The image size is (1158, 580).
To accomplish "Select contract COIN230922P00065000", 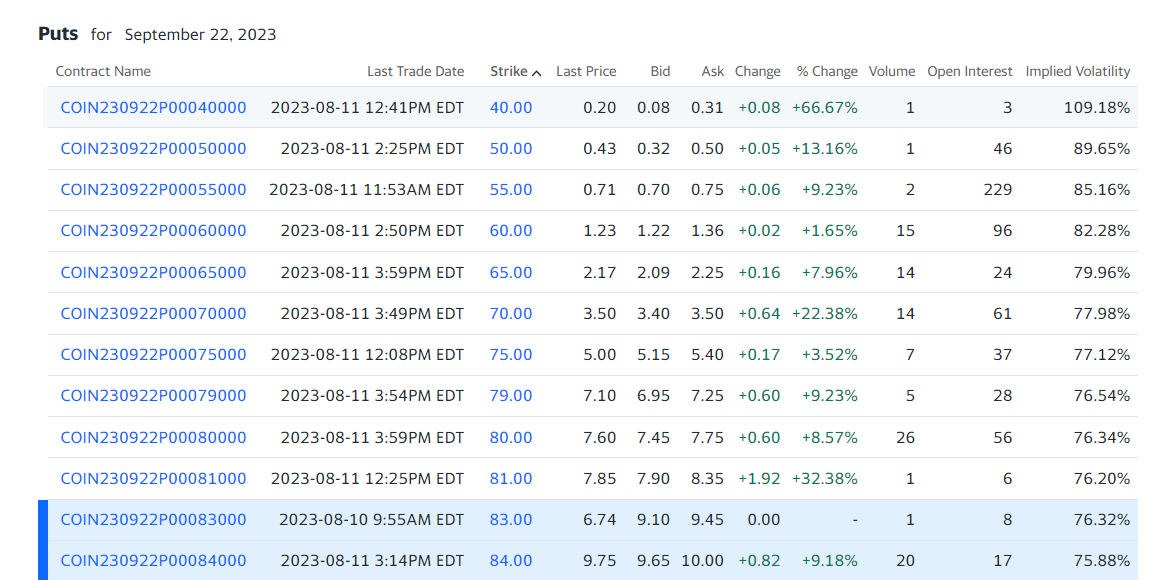I will coord(153,272).
